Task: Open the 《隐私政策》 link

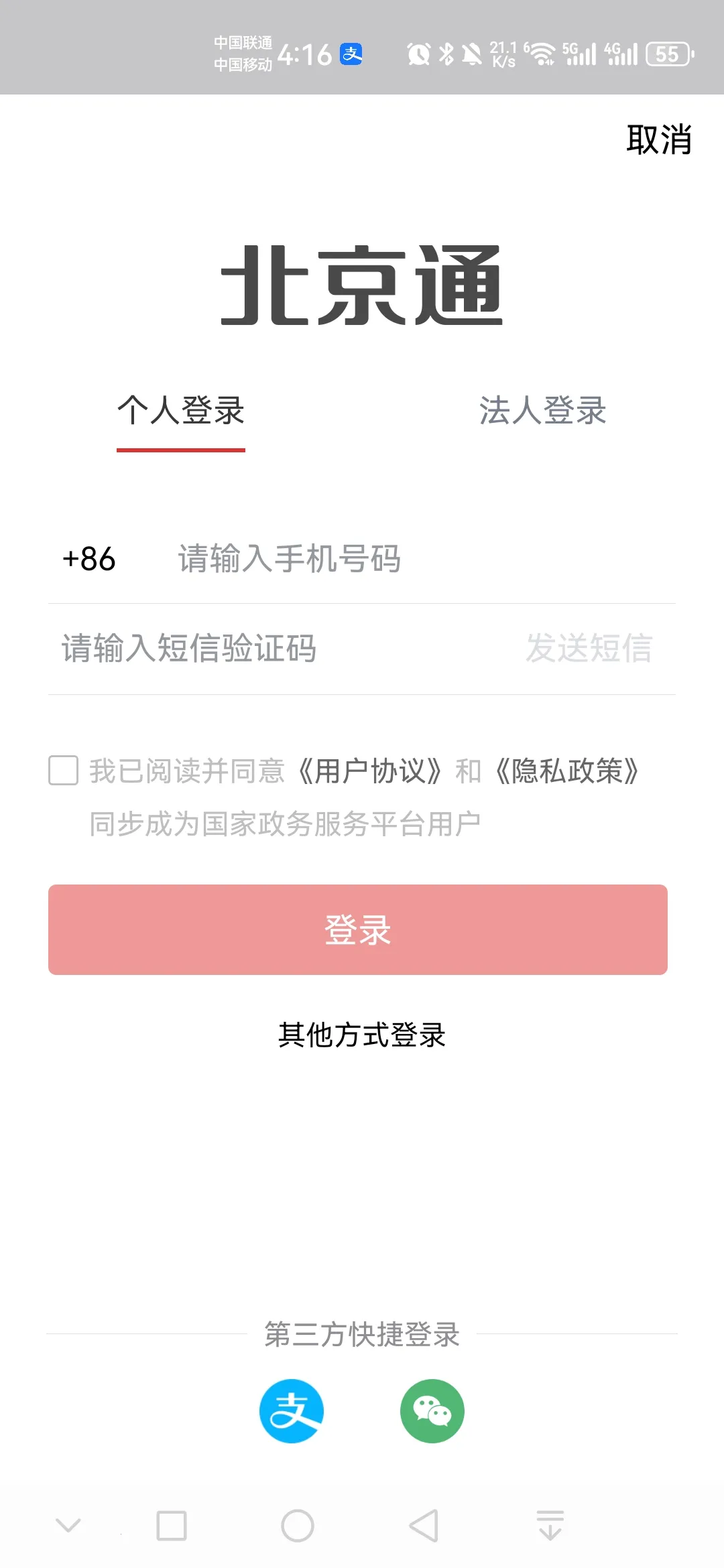Action: tap(567, 771)
